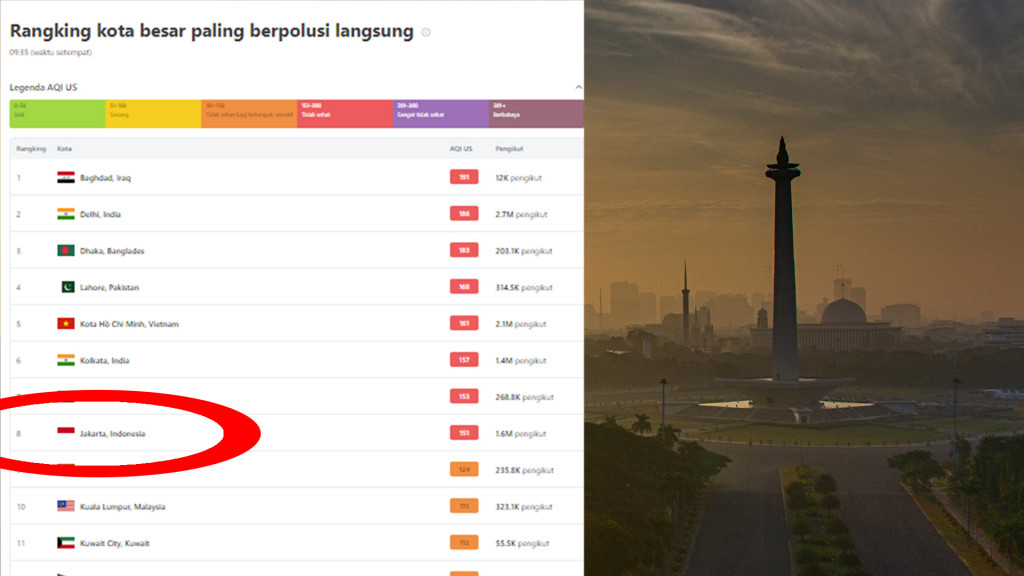Click the Pakistan flag icon
This screenshot has height=576, width=1024.
tap(67, 287)
